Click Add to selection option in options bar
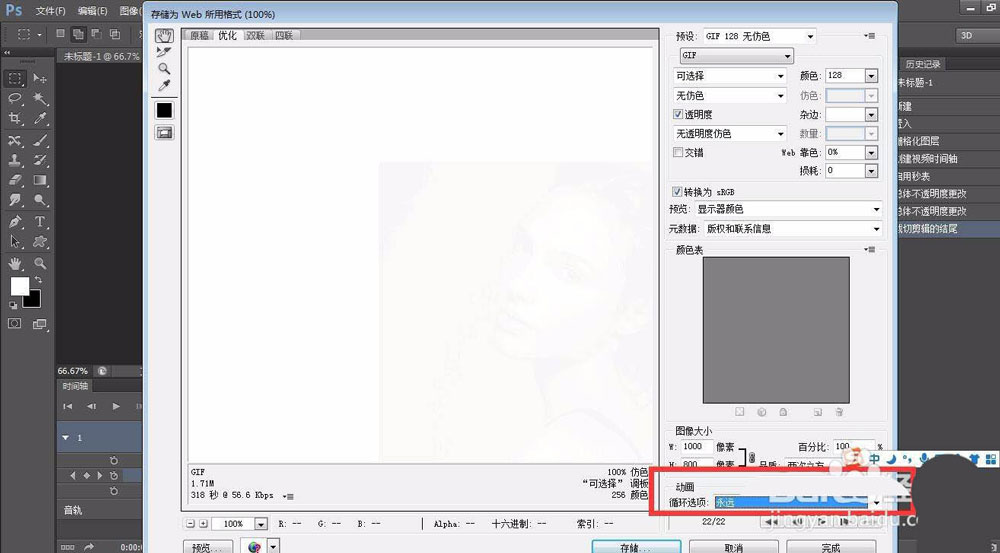This screenshot has height=553, width=1000. point(78,34)
